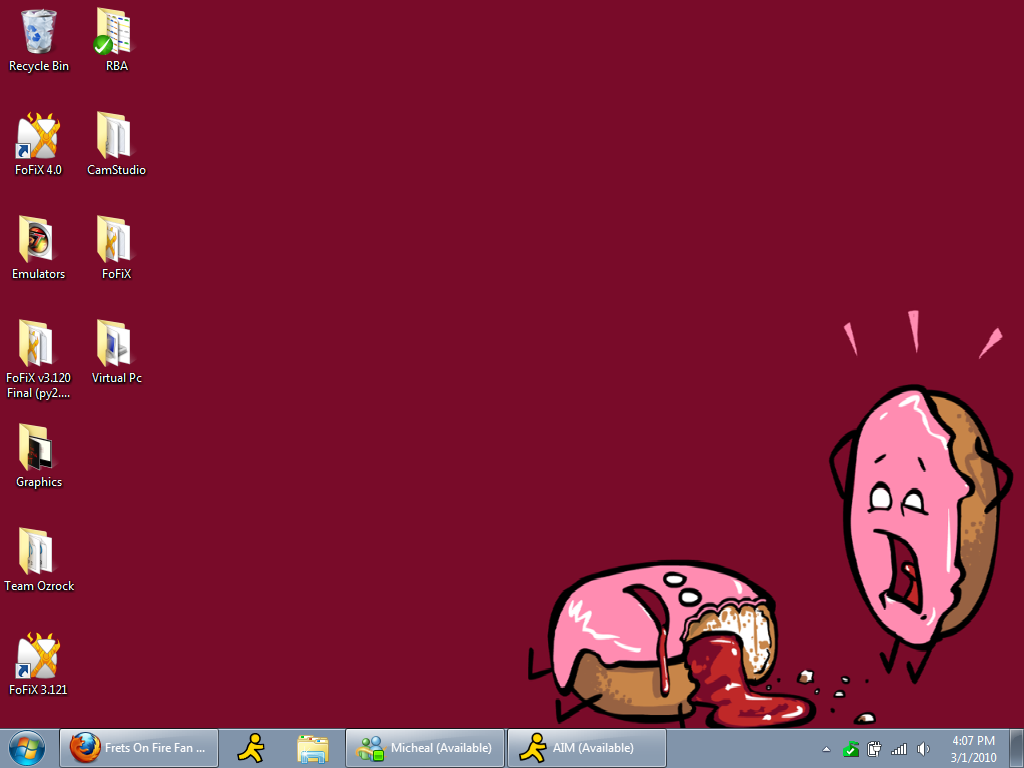Click the Graphics label text
Image resolution: width=1024 pixels, height=768 pixels.
click(x=39, y=482)
